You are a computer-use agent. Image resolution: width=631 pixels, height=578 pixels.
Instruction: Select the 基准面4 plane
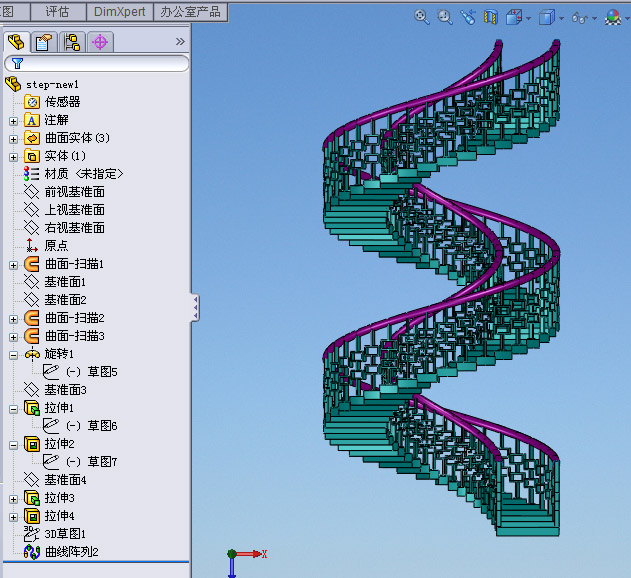pyautogui.click(x=65, y=480)
